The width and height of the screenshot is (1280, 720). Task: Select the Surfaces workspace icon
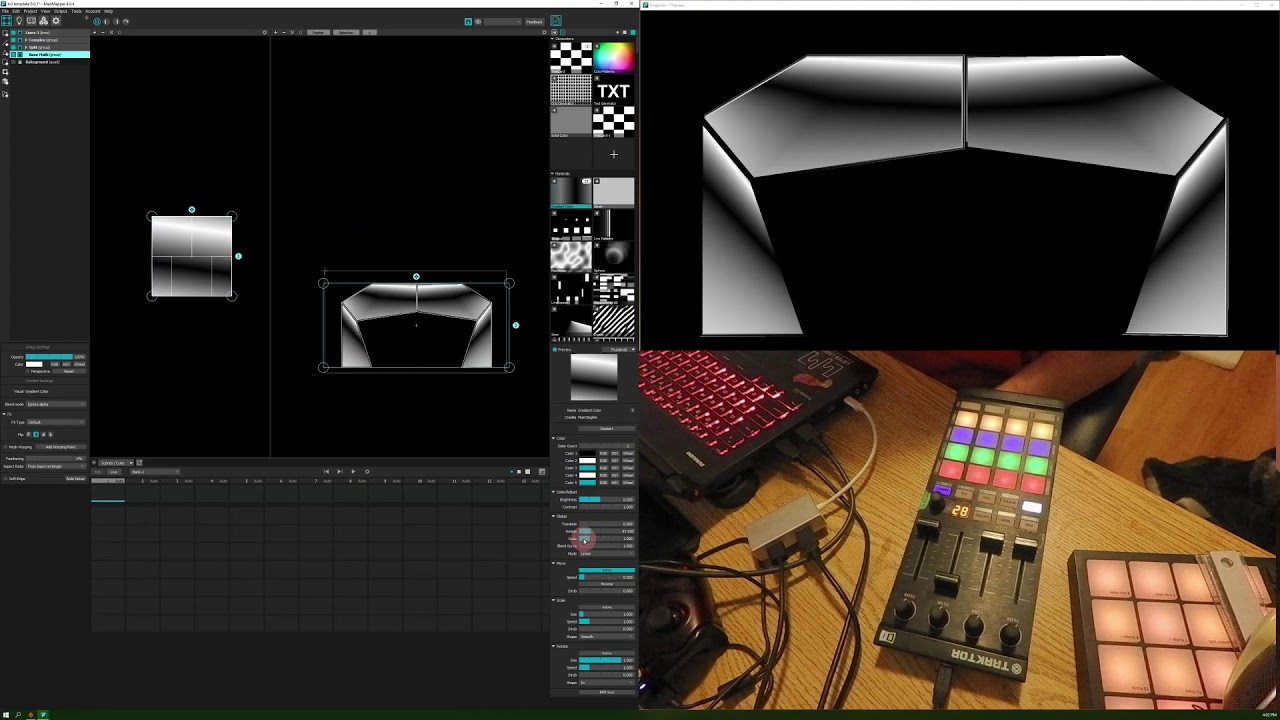6,20
